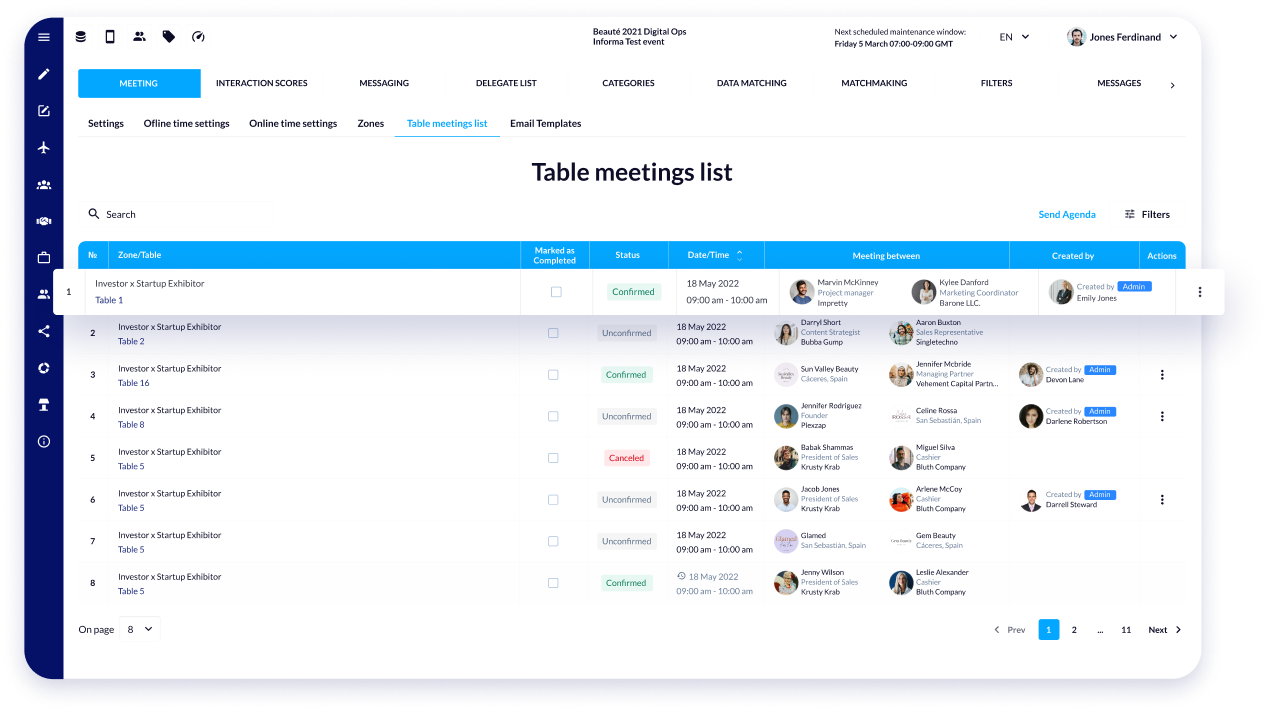Image resolution: width=1273 pixels, height=711 pixels.
Task: Select the share icon in sidebar
Action: [x=44, y=331]
